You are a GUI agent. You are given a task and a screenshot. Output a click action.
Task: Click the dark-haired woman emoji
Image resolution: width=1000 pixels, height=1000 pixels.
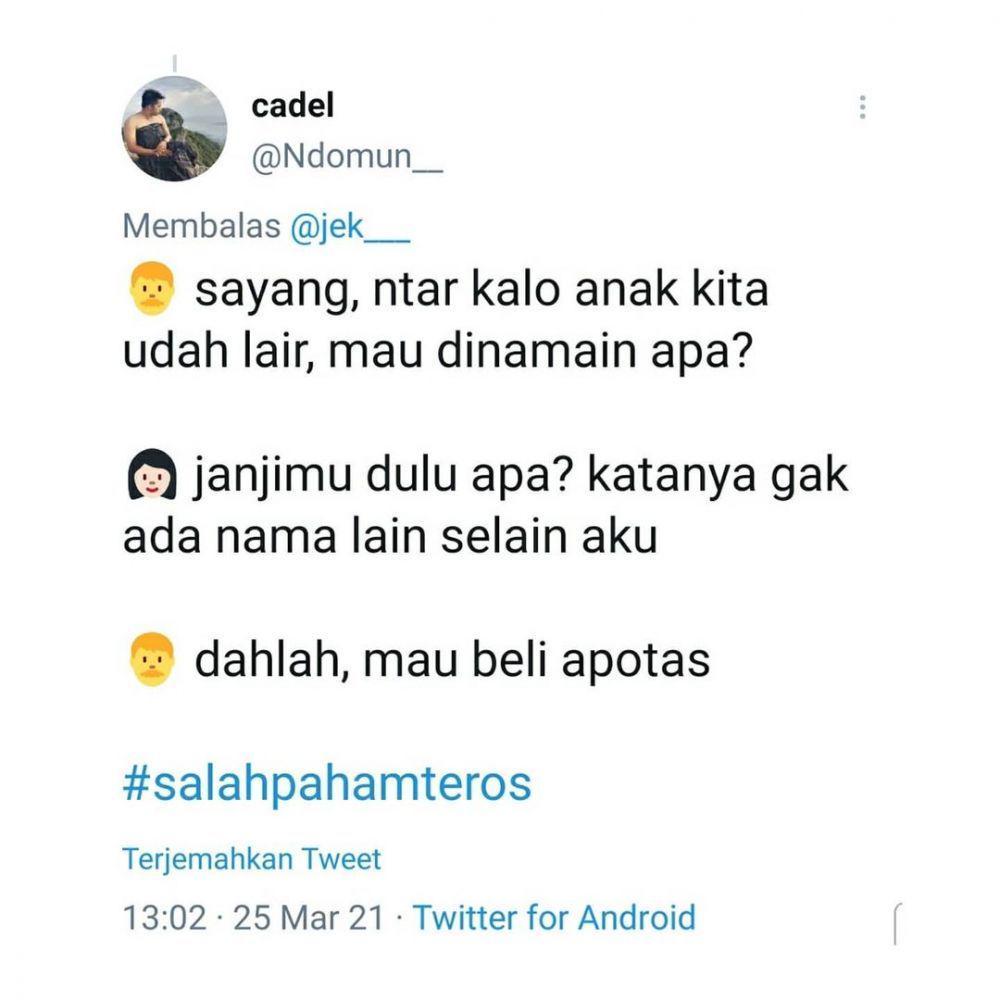[152, 474]
